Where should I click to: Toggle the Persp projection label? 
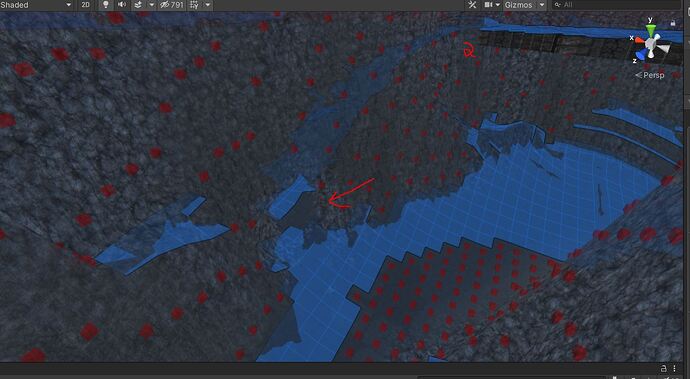coord(650,75)
